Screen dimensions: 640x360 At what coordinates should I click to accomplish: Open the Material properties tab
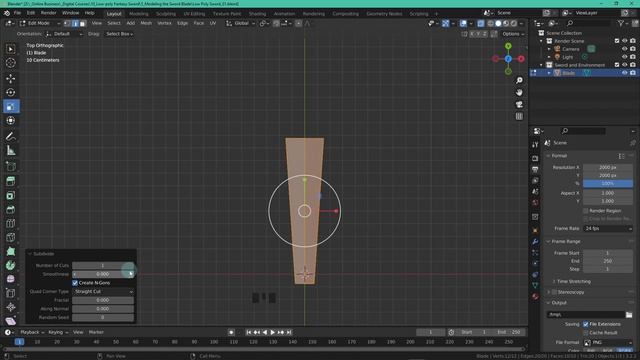(x=535, y=296)
